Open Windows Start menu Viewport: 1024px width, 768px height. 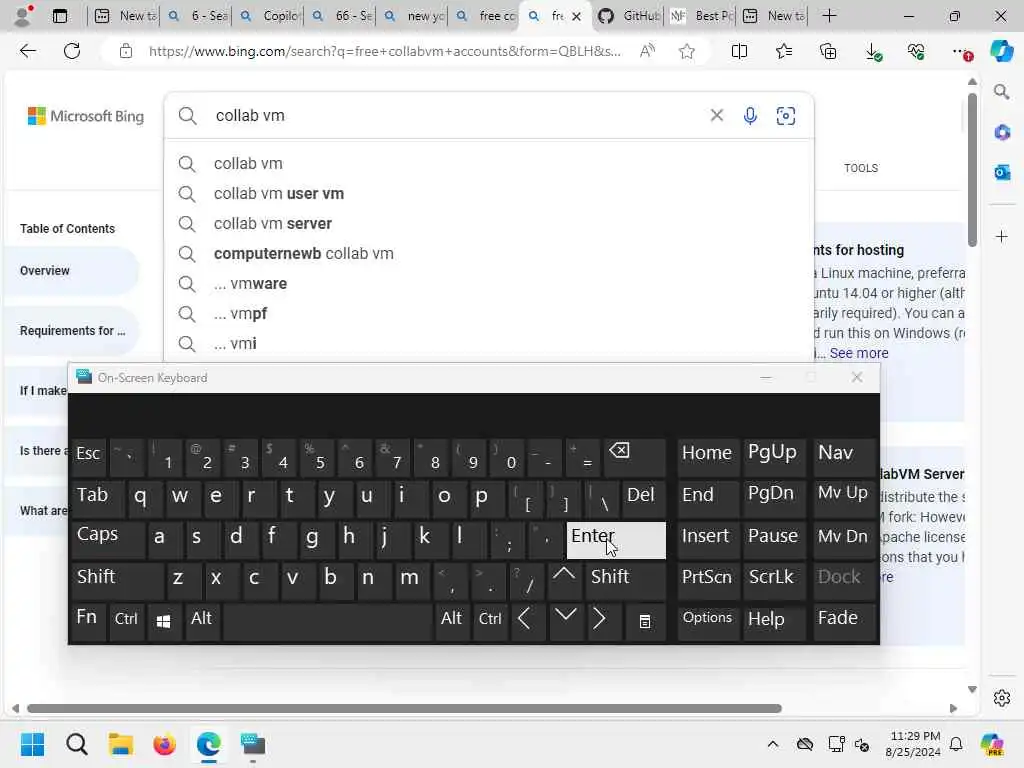[x=32, y=744]
